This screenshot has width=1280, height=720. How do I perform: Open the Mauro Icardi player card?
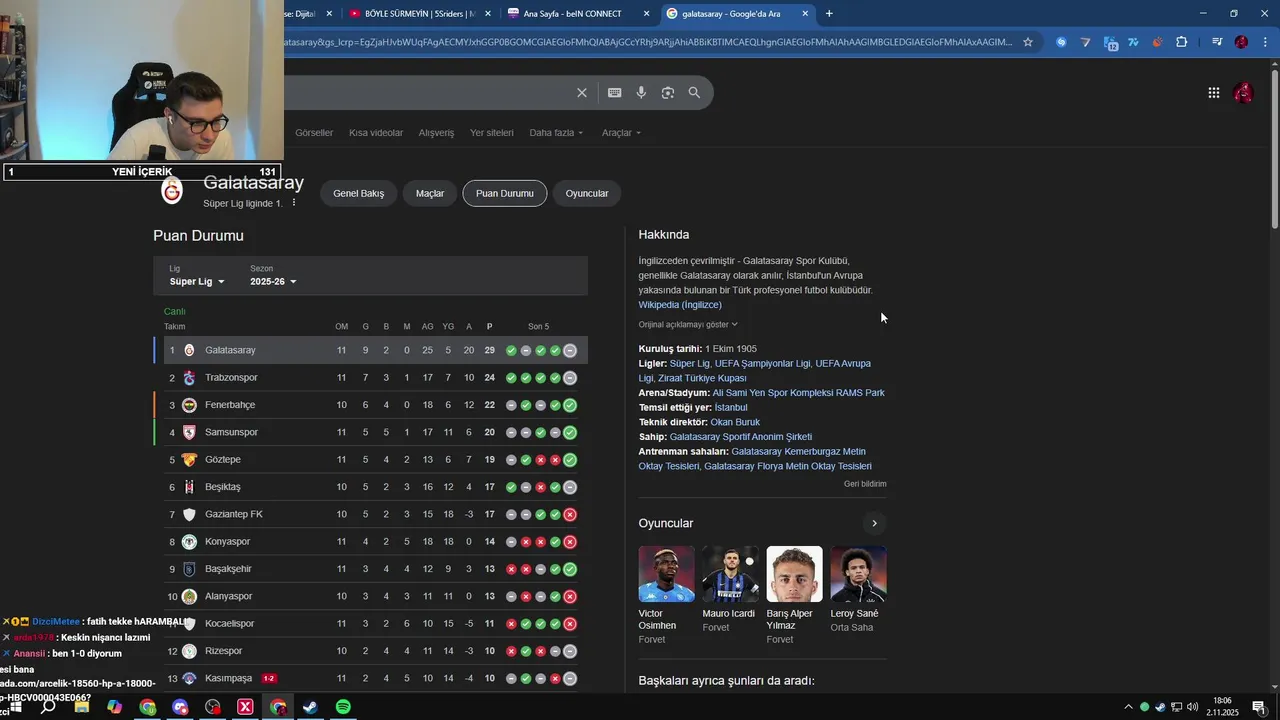coord(730,589)
